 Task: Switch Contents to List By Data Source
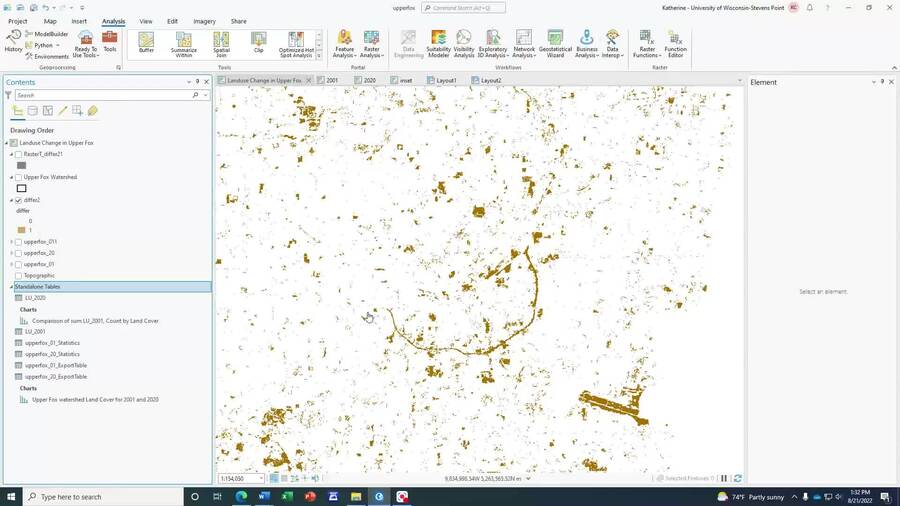[33, 111]
